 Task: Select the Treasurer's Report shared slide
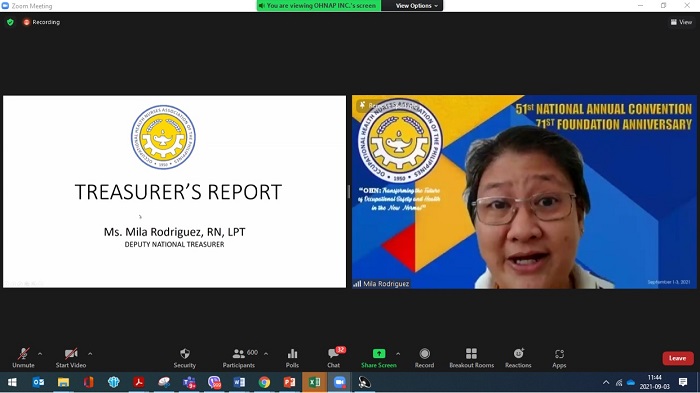[x=175, y=192]
